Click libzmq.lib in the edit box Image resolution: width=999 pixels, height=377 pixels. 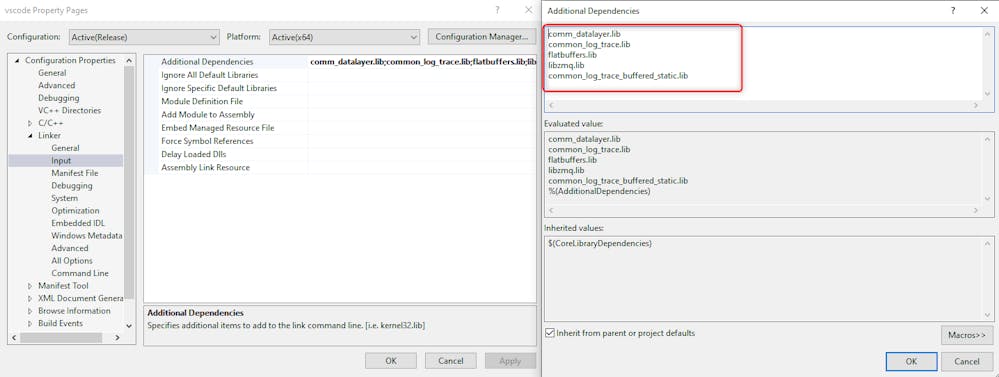(x=566, y=65)
